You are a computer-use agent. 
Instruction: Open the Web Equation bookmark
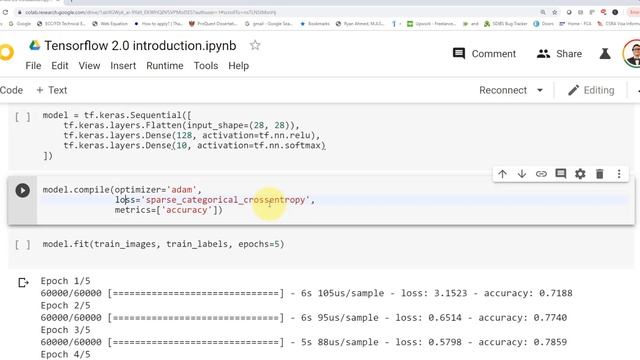110,24
